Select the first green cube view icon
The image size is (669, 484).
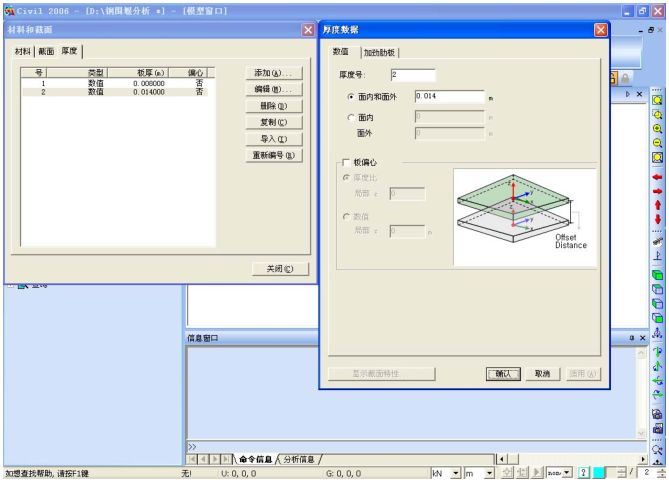pyautogui.click(x=657, y=275)
